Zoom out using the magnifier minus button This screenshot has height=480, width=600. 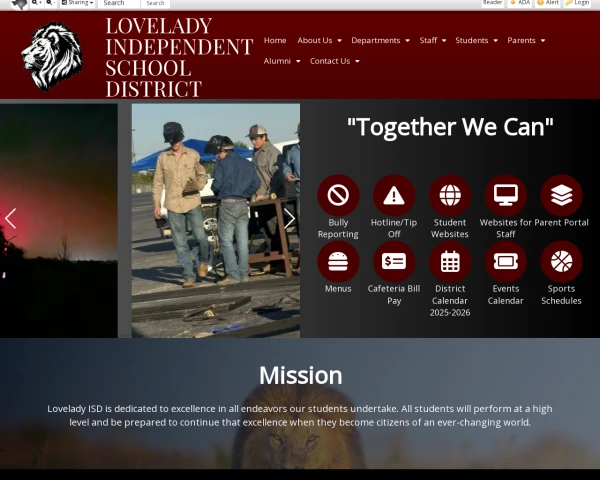[51, 3]
